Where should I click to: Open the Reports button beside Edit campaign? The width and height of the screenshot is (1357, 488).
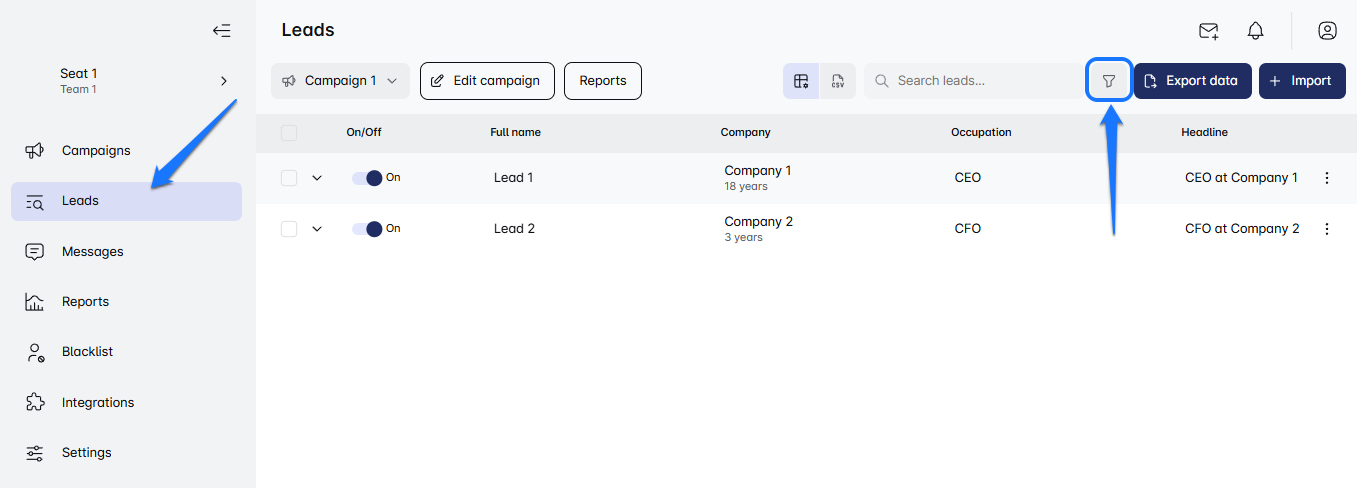click(603, 81)
